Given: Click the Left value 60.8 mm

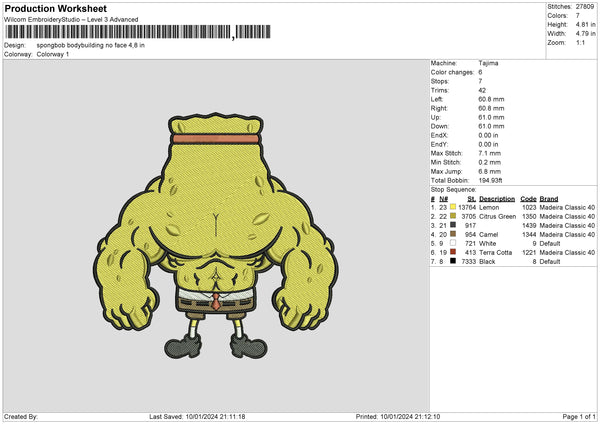Looking at the screenshot, I should (491, 99).
